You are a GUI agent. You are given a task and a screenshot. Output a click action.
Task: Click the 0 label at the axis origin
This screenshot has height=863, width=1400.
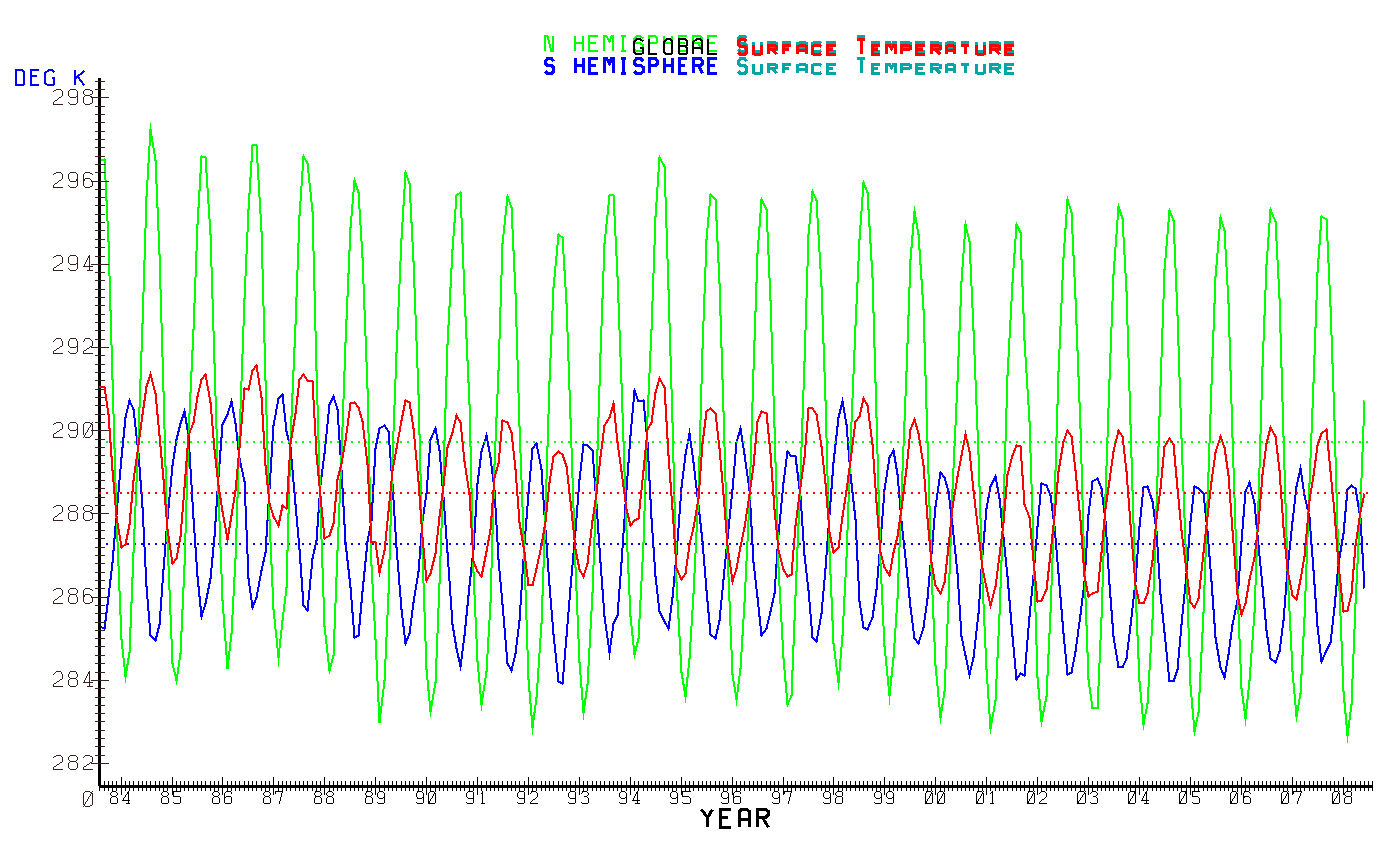pos(88,799)
